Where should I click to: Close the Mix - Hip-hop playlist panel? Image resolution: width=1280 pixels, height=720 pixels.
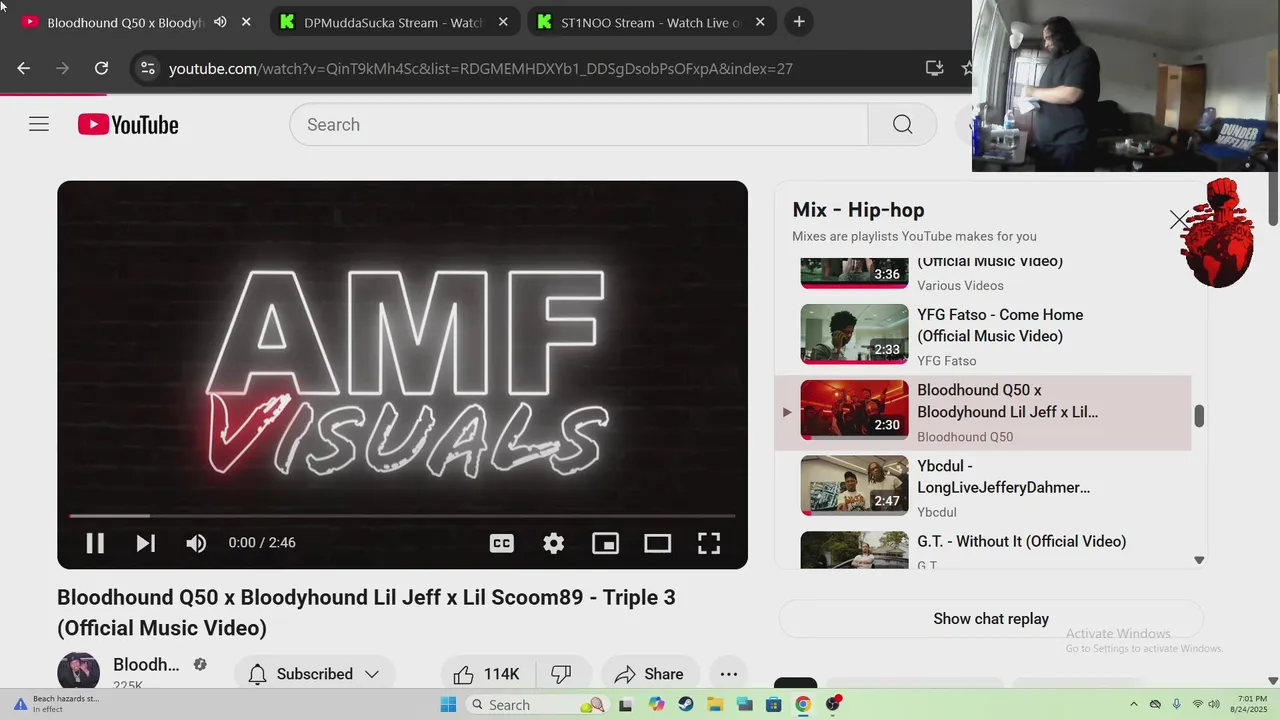1179,220
